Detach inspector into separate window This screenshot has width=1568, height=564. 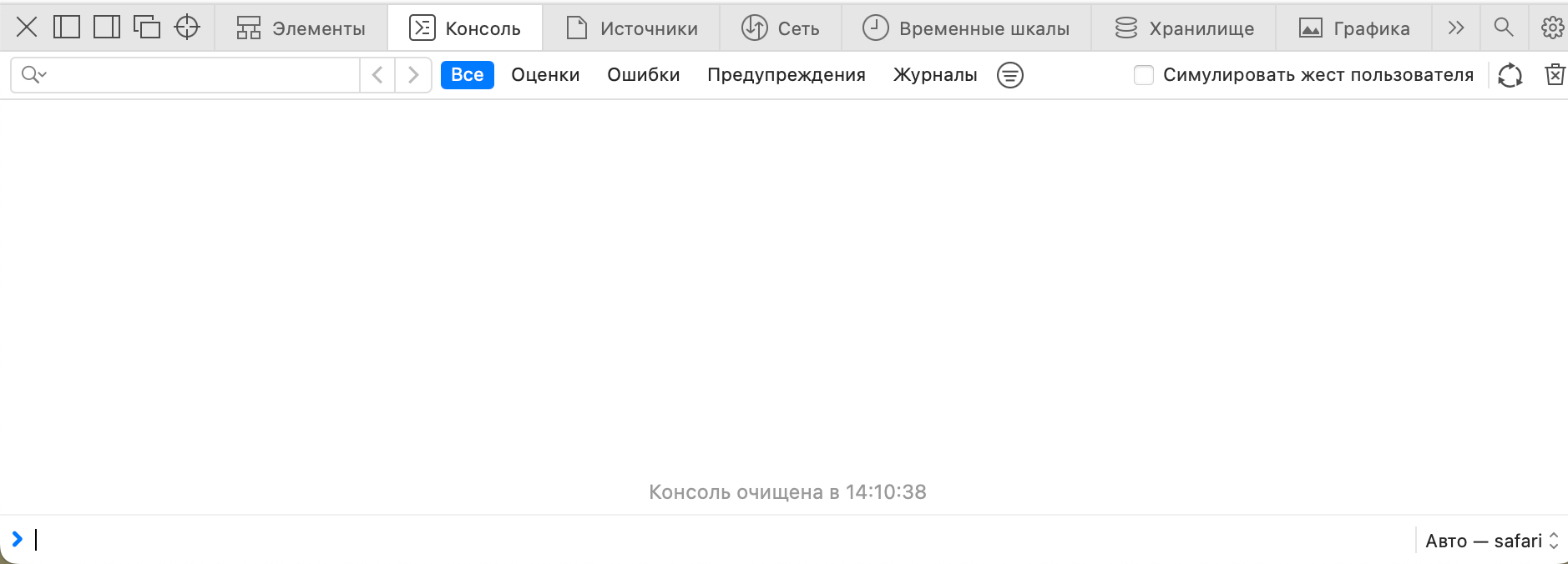click(147, 28)
